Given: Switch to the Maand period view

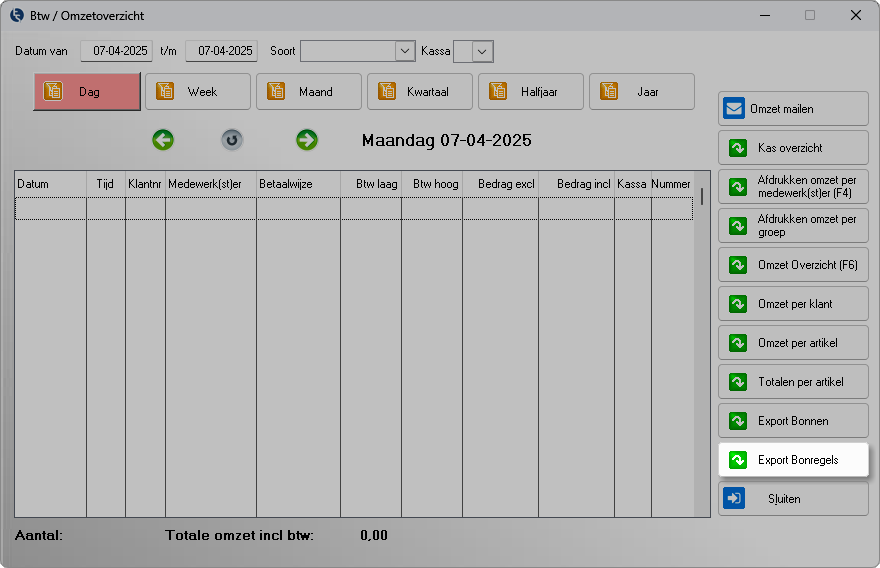Looking at the screenshot, I should click(309, 91).
